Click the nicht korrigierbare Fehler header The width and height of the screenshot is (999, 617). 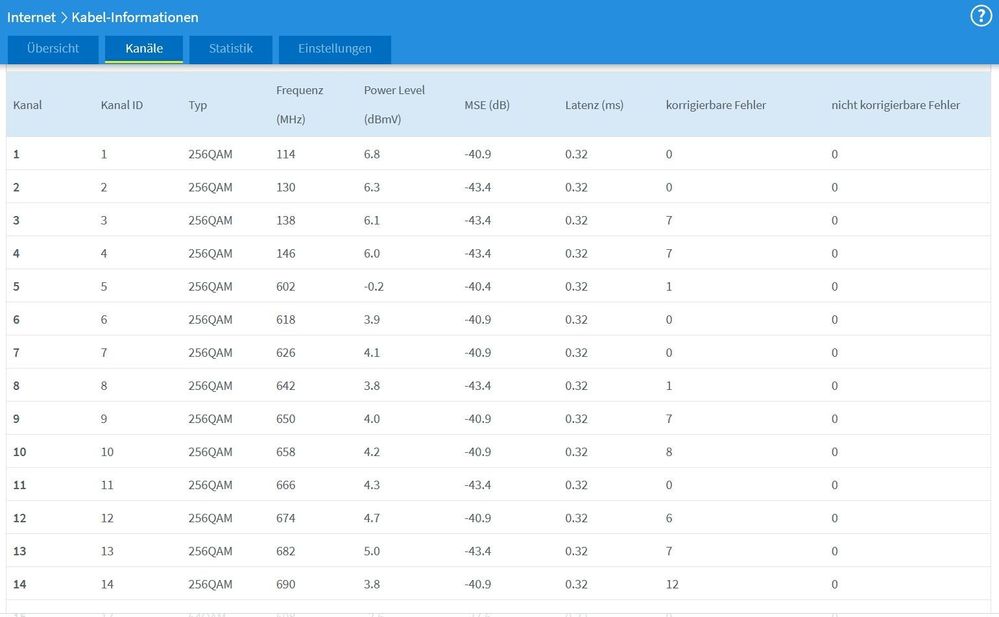895,105
